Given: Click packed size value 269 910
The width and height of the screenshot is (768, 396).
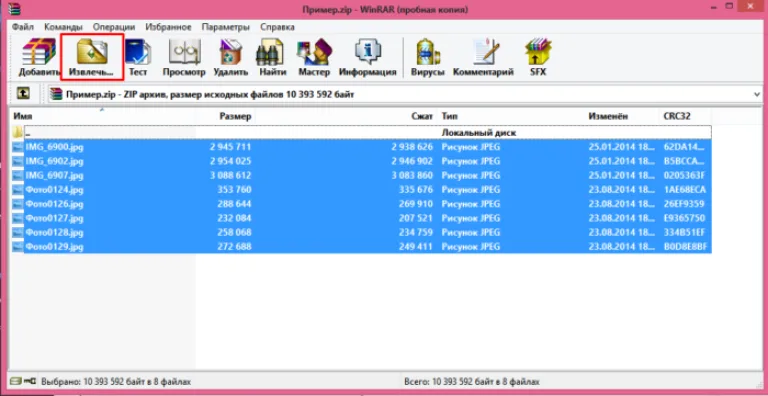Looking at the screenshot, I should coord(416,203).
